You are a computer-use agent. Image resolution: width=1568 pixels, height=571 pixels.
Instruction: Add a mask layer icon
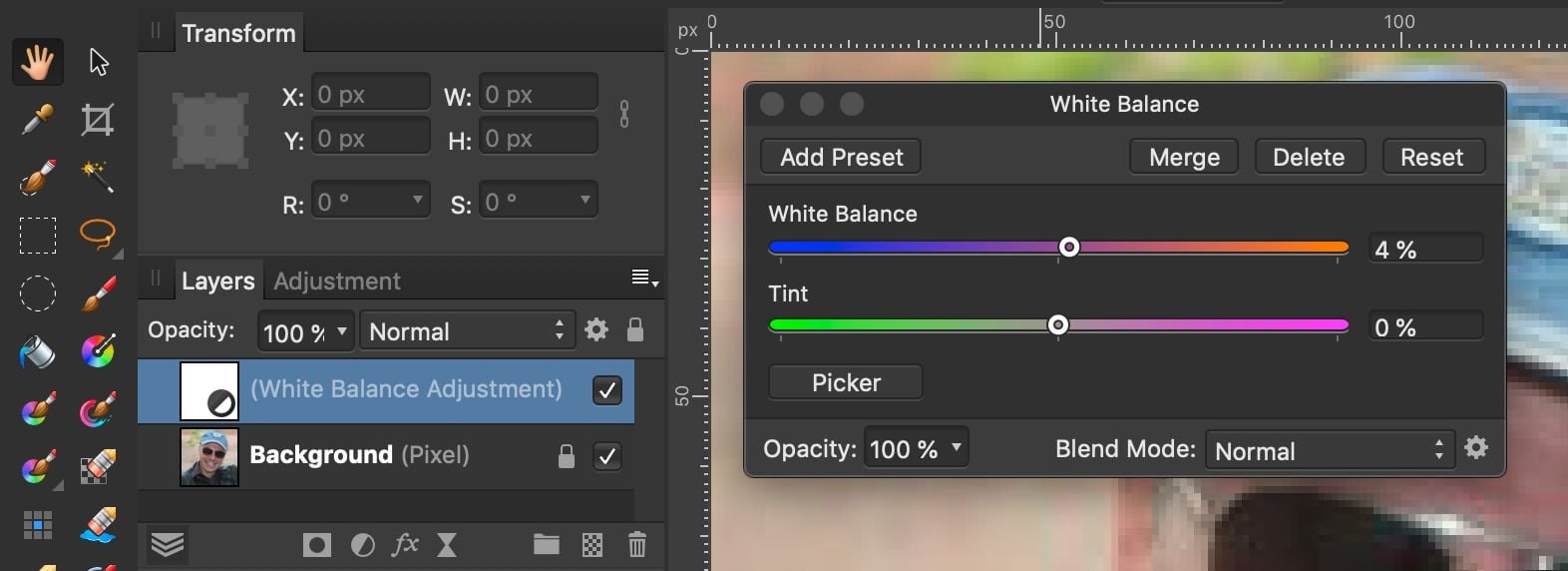pos(317,544)
